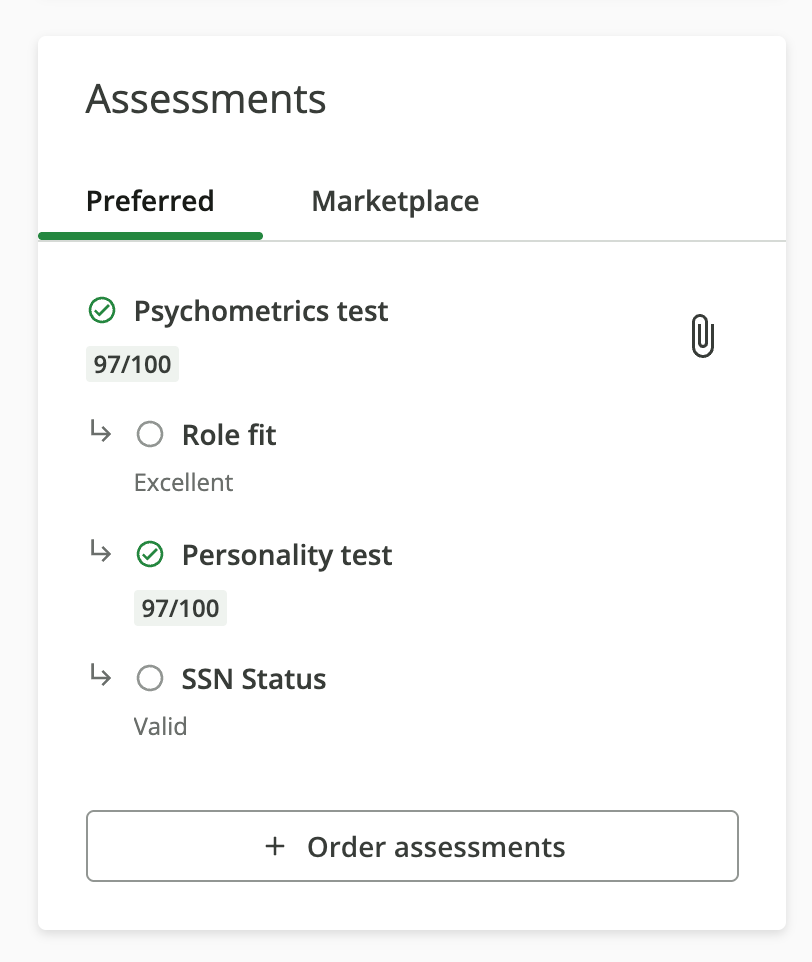Open the paperclip attachment for Psychometrics test
812x962 pixels.
tap(703, 336)
